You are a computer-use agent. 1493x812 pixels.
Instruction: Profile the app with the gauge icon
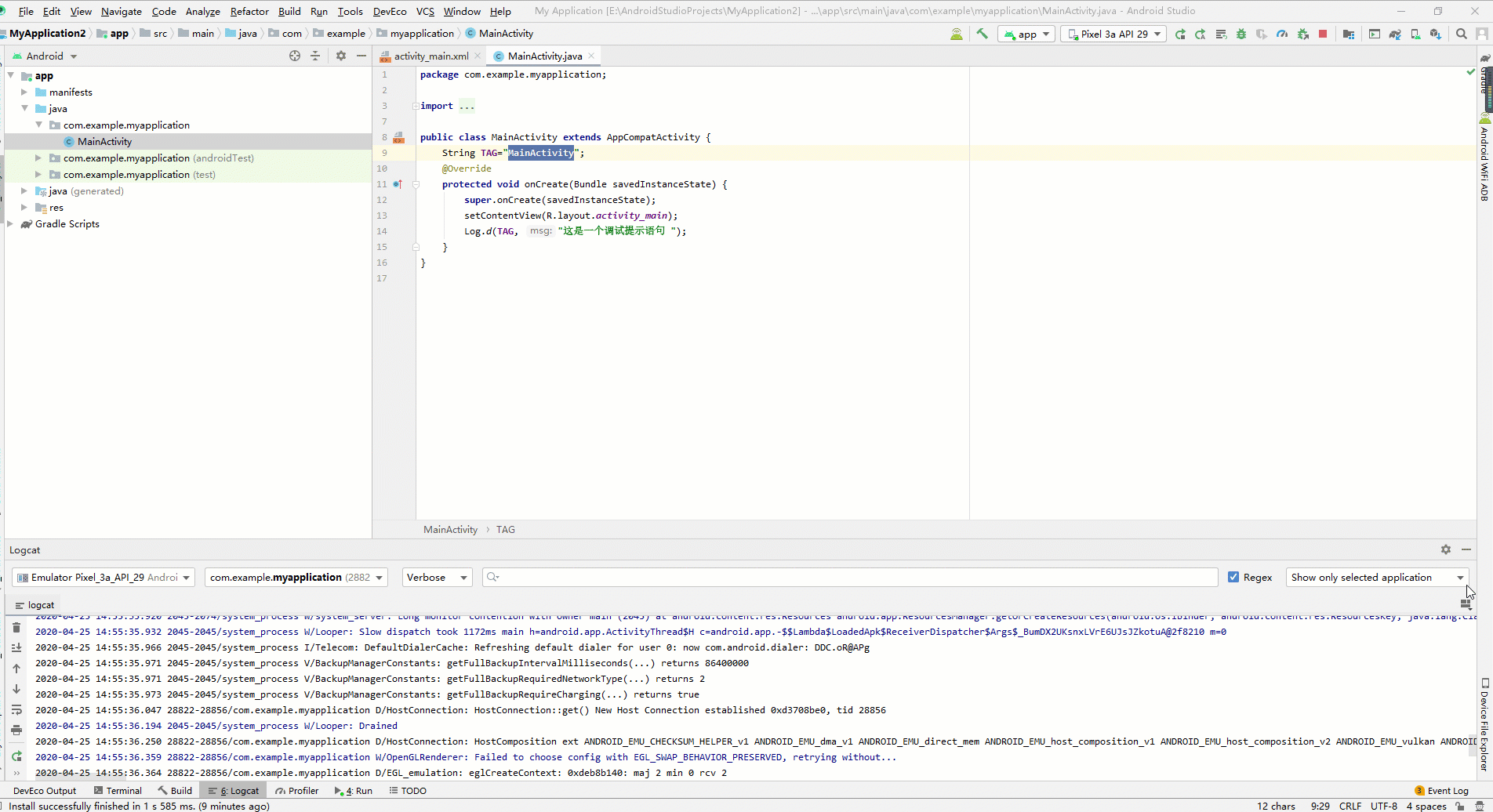pyautogui.click(x=1282, y=34)
